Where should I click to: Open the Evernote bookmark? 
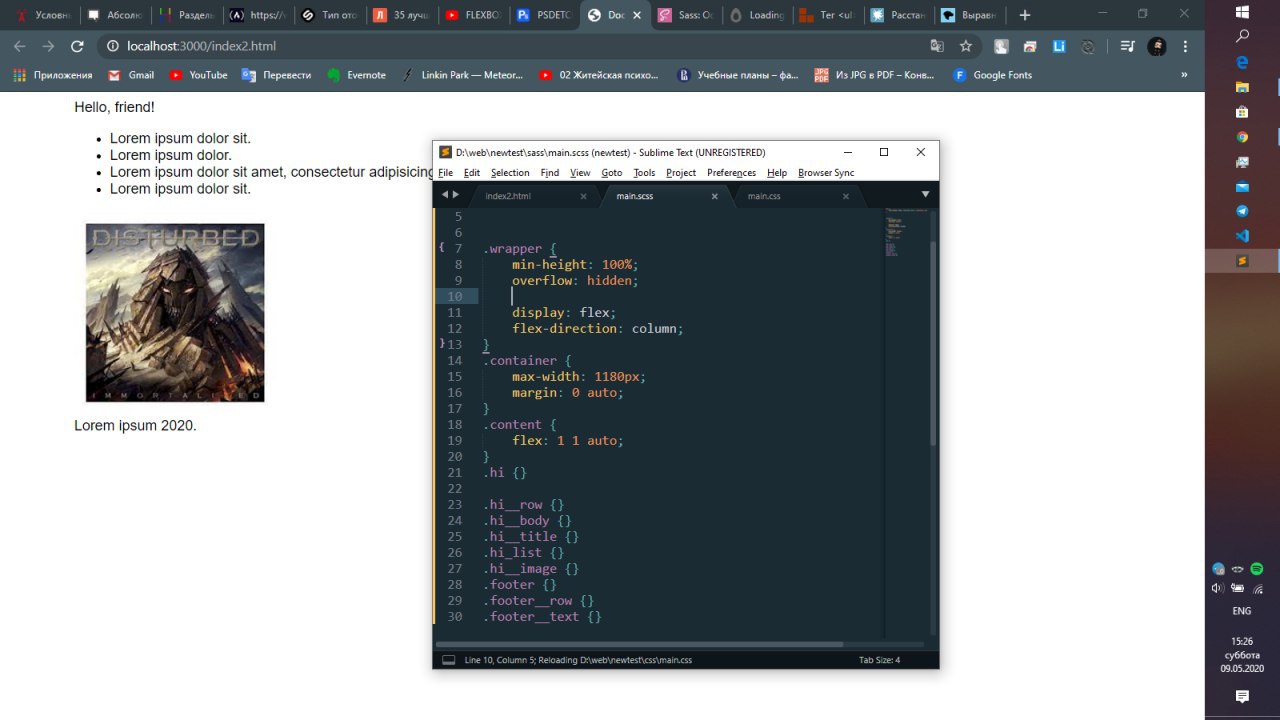[x=356, y=75]
